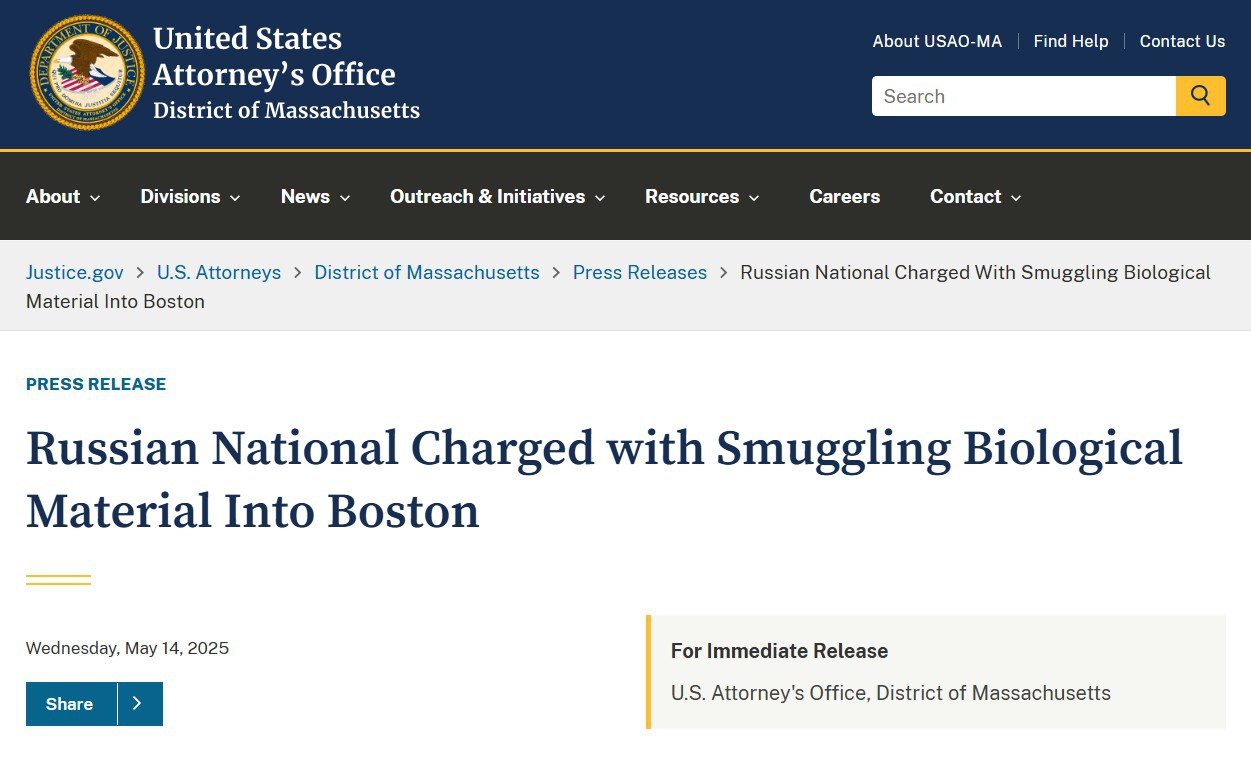Image resolution: width=1251 pixels, height=771 pixels.
Task: Follow the Justice.gov breadcrumb link
Action: click(75, 272)
